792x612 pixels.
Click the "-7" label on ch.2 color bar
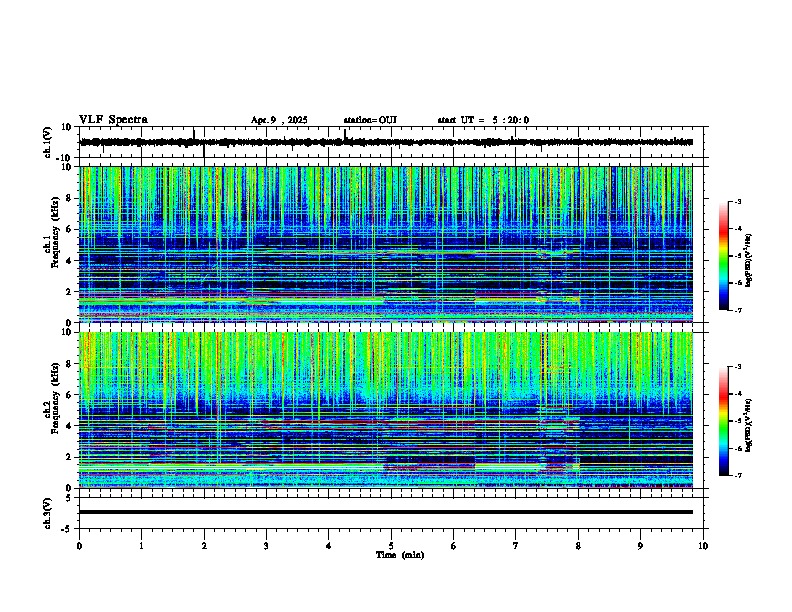[x=738, y=475]
